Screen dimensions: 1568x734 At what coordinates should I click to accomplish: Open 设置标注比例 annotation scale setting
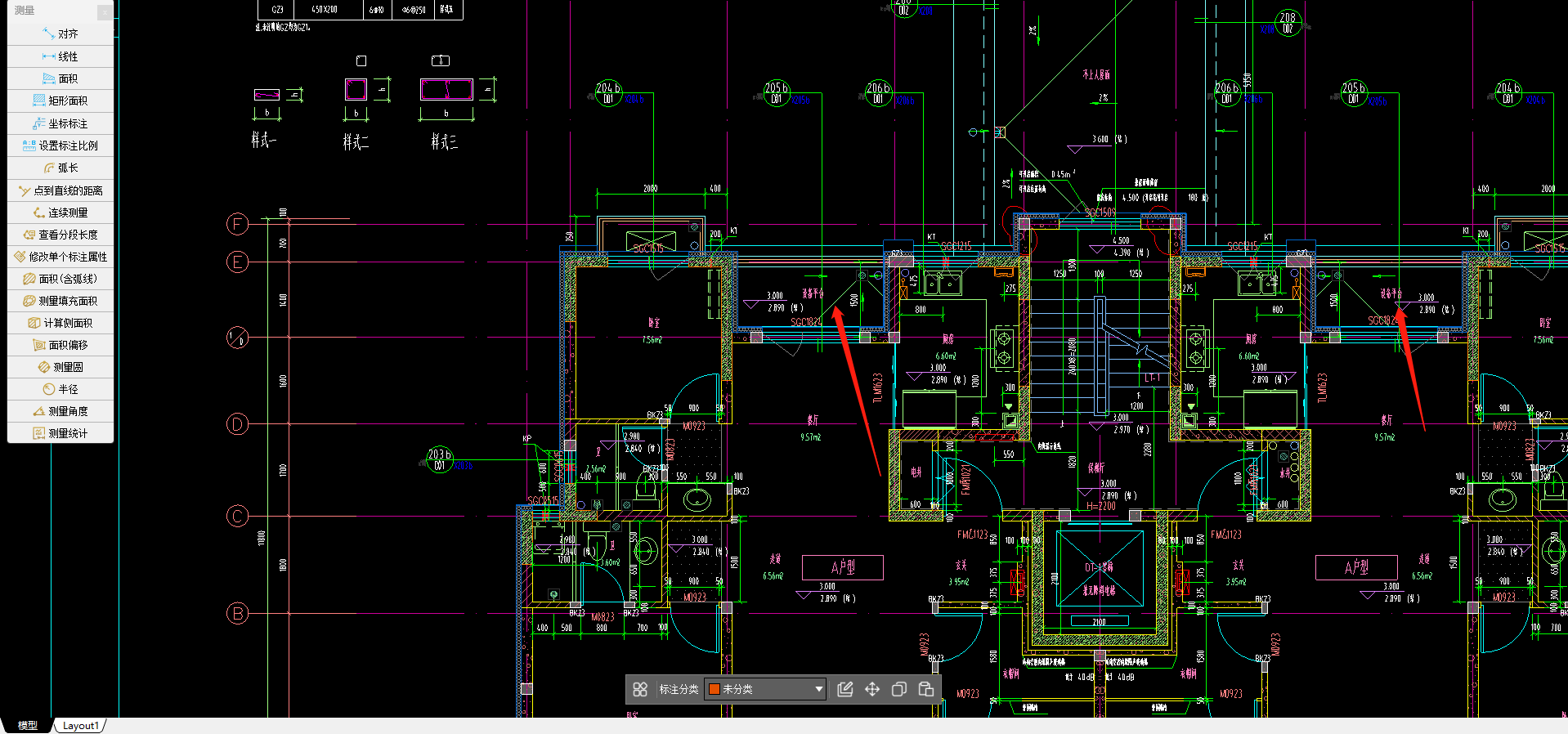click(x=60, y=145)
